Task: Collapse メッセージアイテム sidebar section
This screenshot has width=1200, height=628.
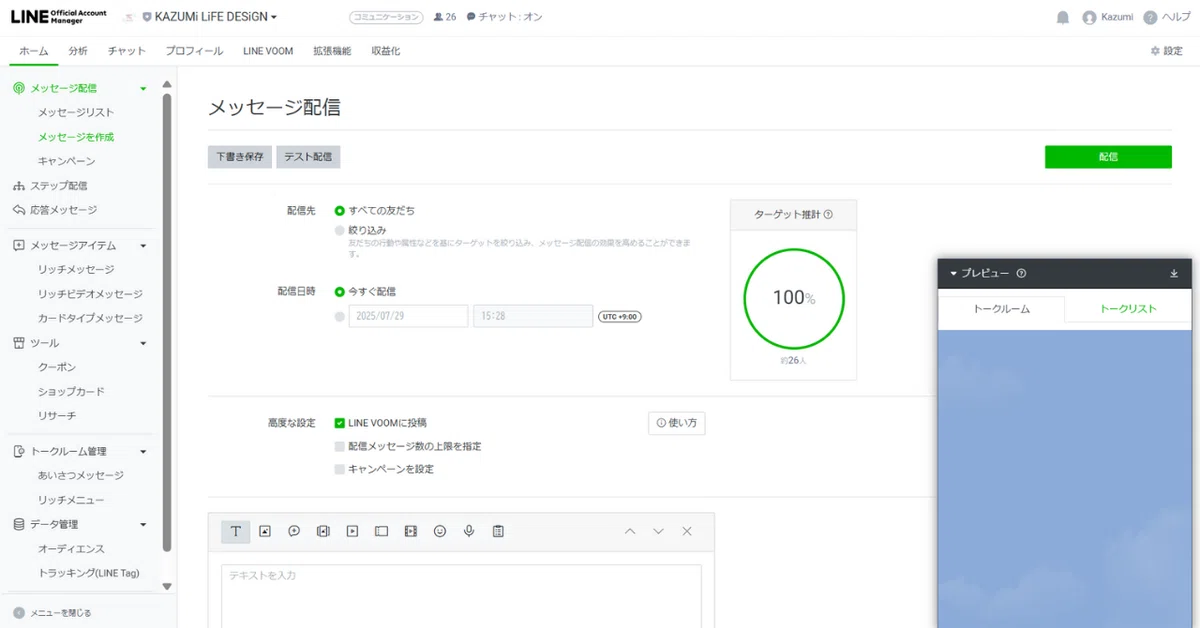Action: [x=143, y=246]
